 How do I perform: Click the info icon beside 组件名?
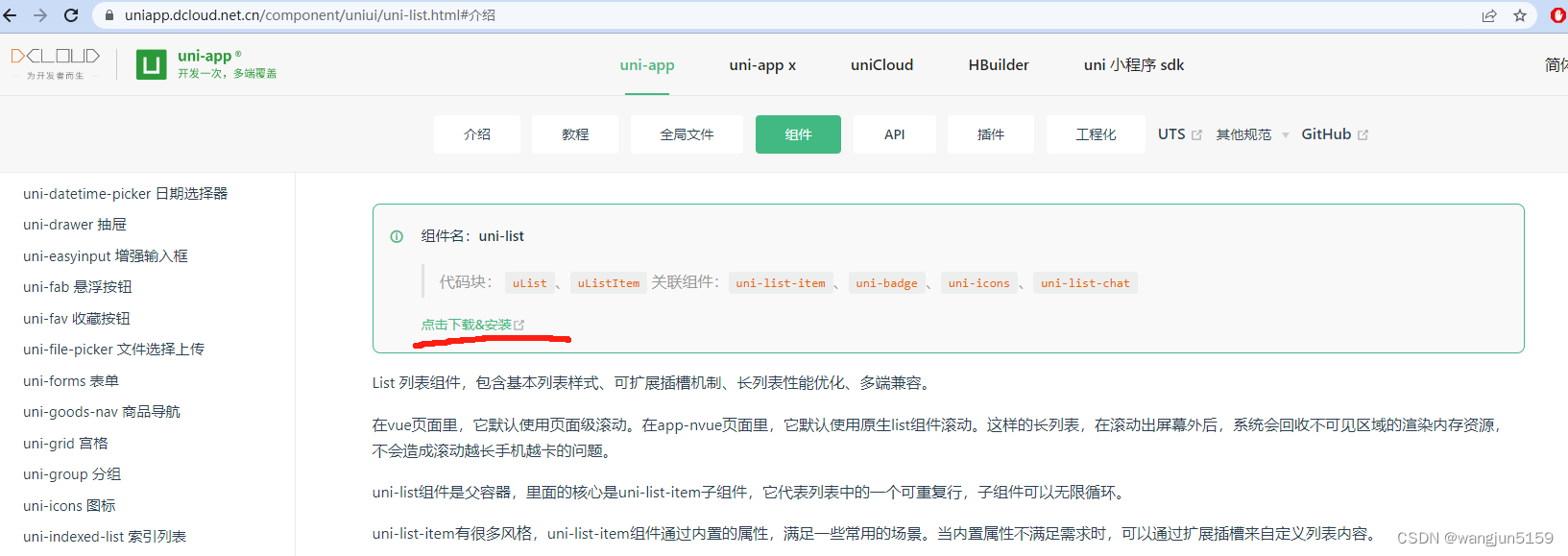(x=397, y=236)
